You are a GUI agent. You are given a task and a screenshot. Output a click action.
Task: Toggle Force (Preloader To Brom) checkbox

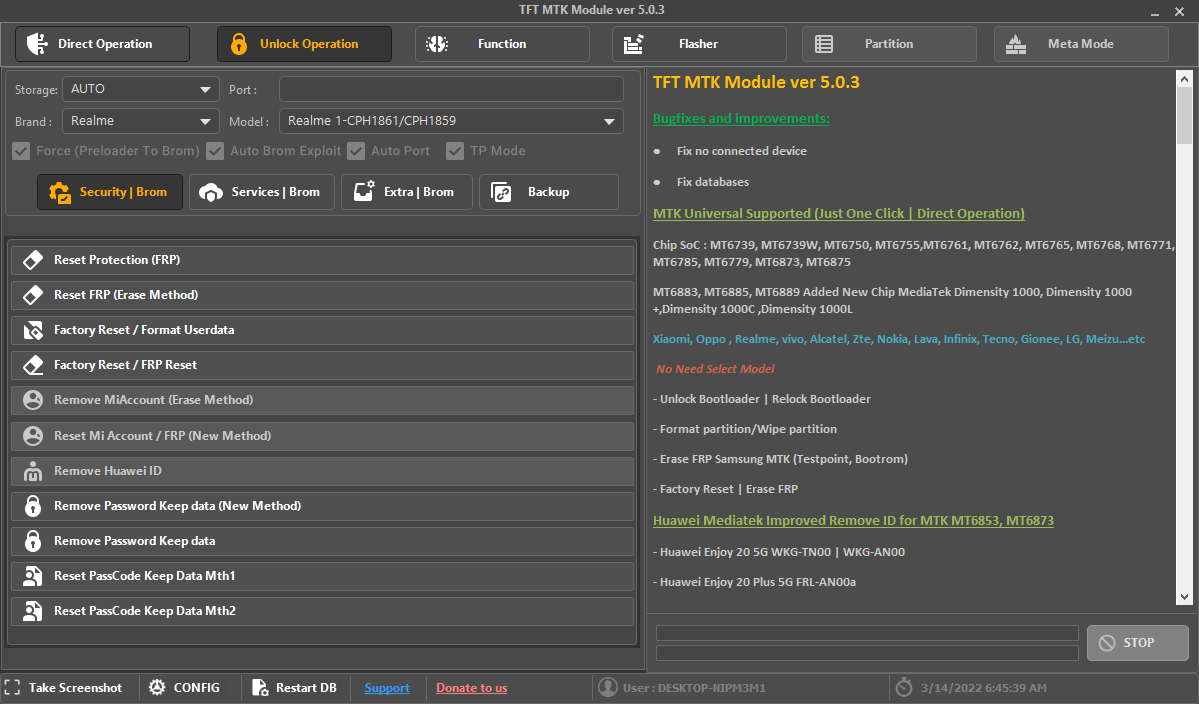coord(21,151)
